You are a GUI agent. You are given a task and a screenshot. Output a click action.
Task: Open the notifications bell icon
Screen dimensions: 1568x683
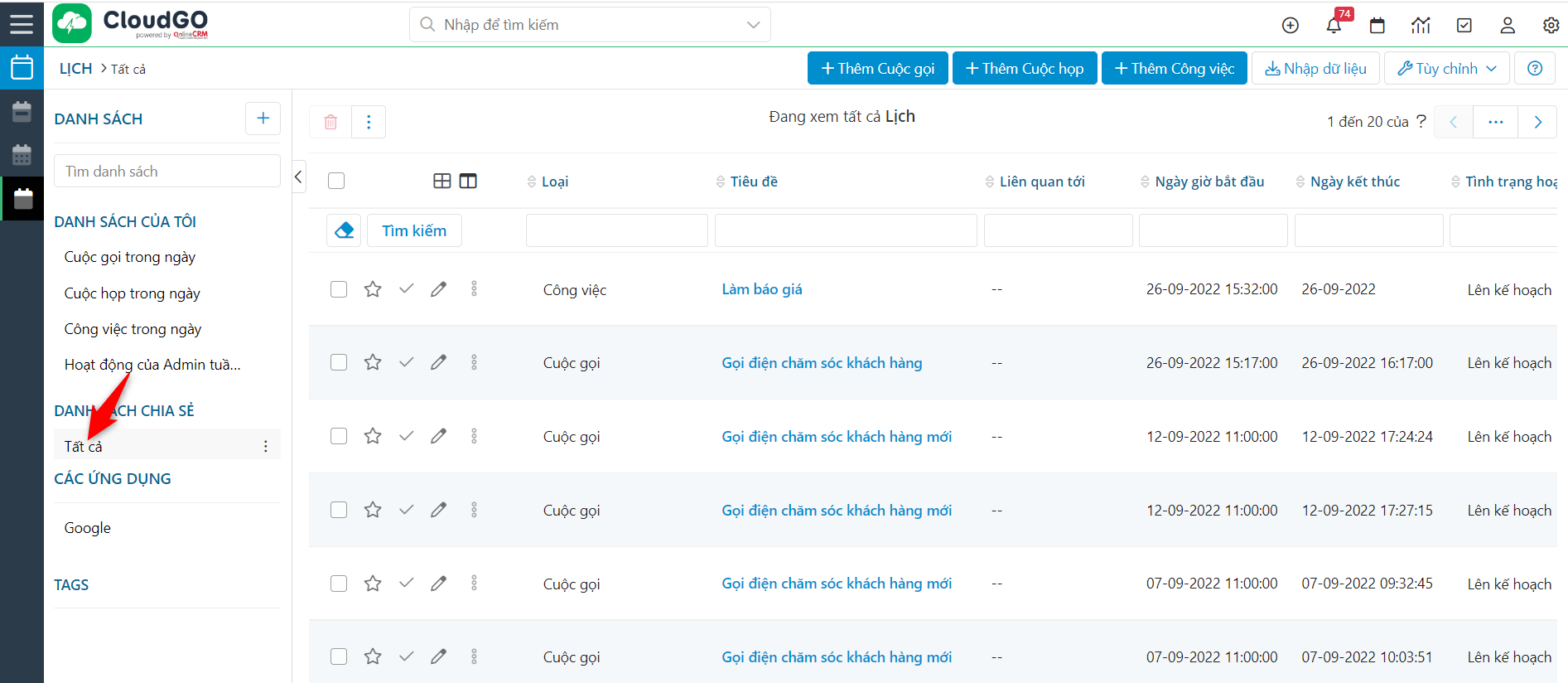coord(1334,26)
